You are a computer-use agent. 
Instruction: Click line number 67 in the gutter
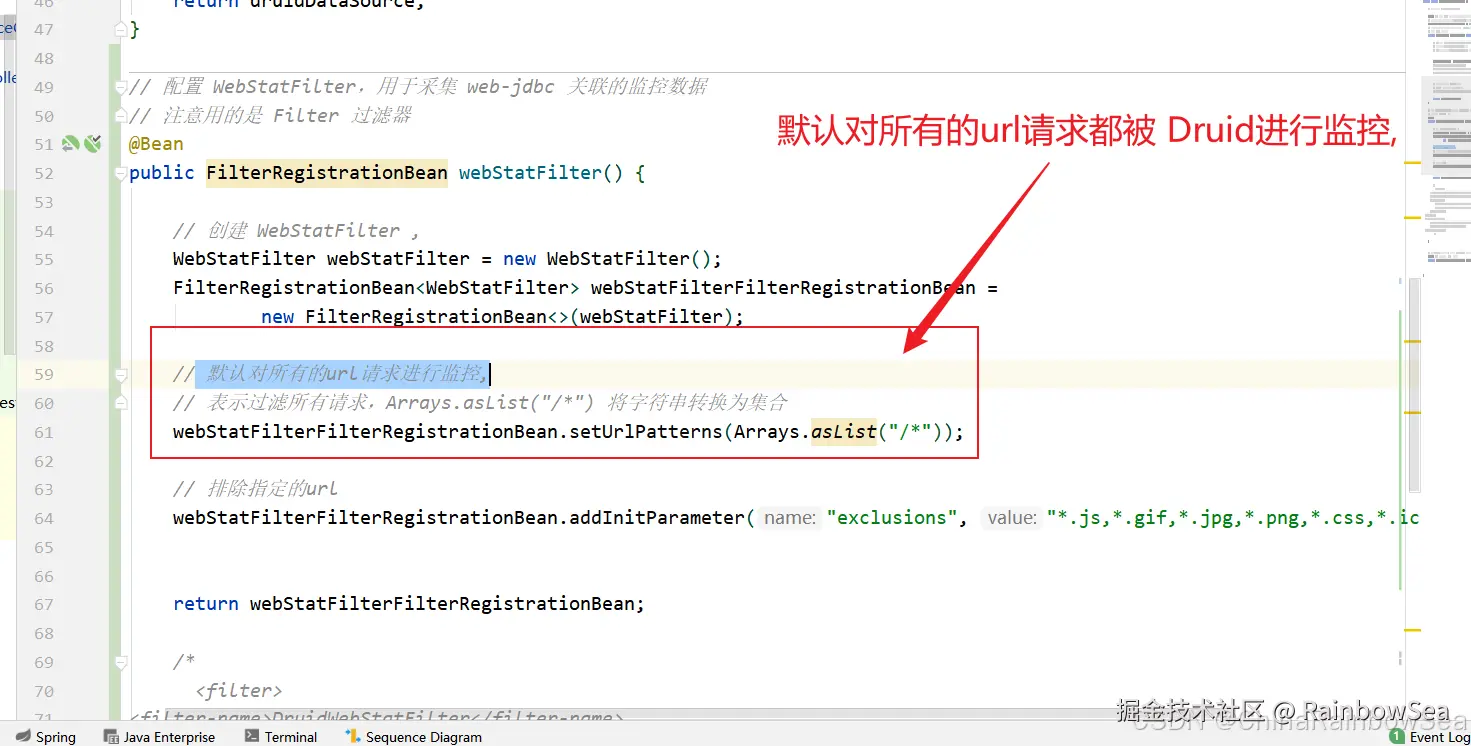(x=44, y=604)
